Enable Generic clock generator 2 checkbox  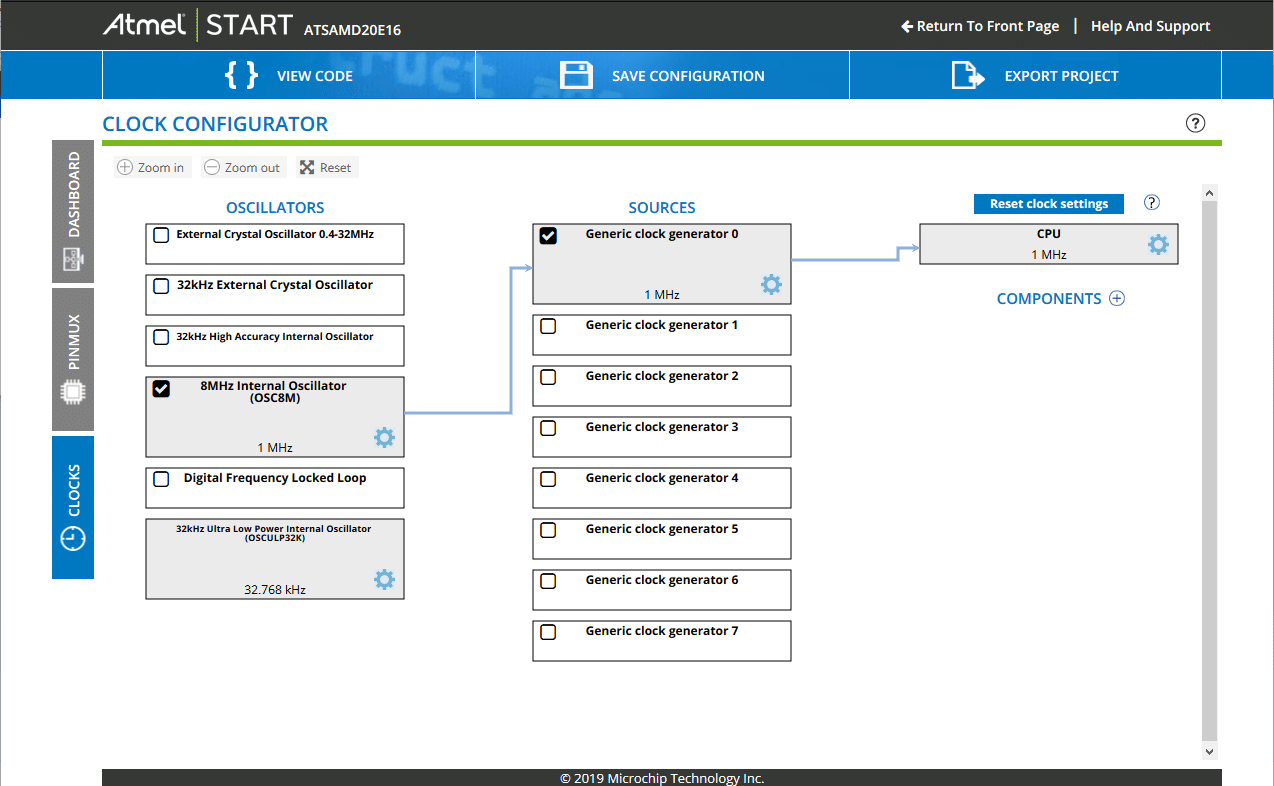pyautogui.click(x=548, y=377)
